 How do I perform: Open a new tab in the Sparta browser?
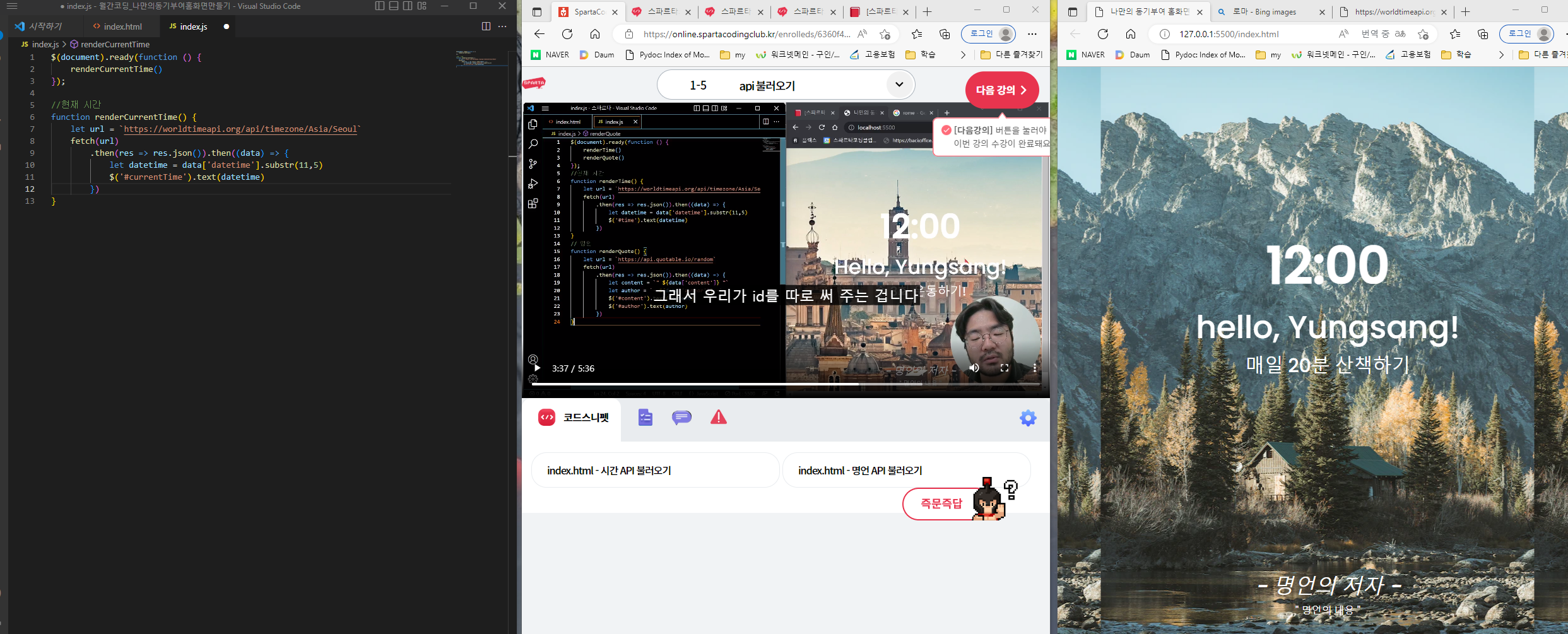point(927,12)
